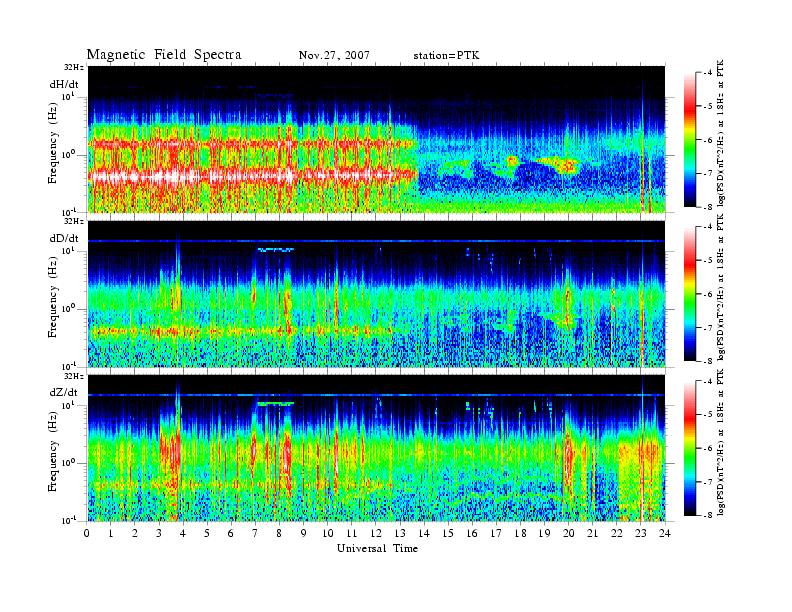The width and height of the screenshot is (792, 612).
Task: Click the color scale bar beside dH/dt panel
Action: pos(690,140)
